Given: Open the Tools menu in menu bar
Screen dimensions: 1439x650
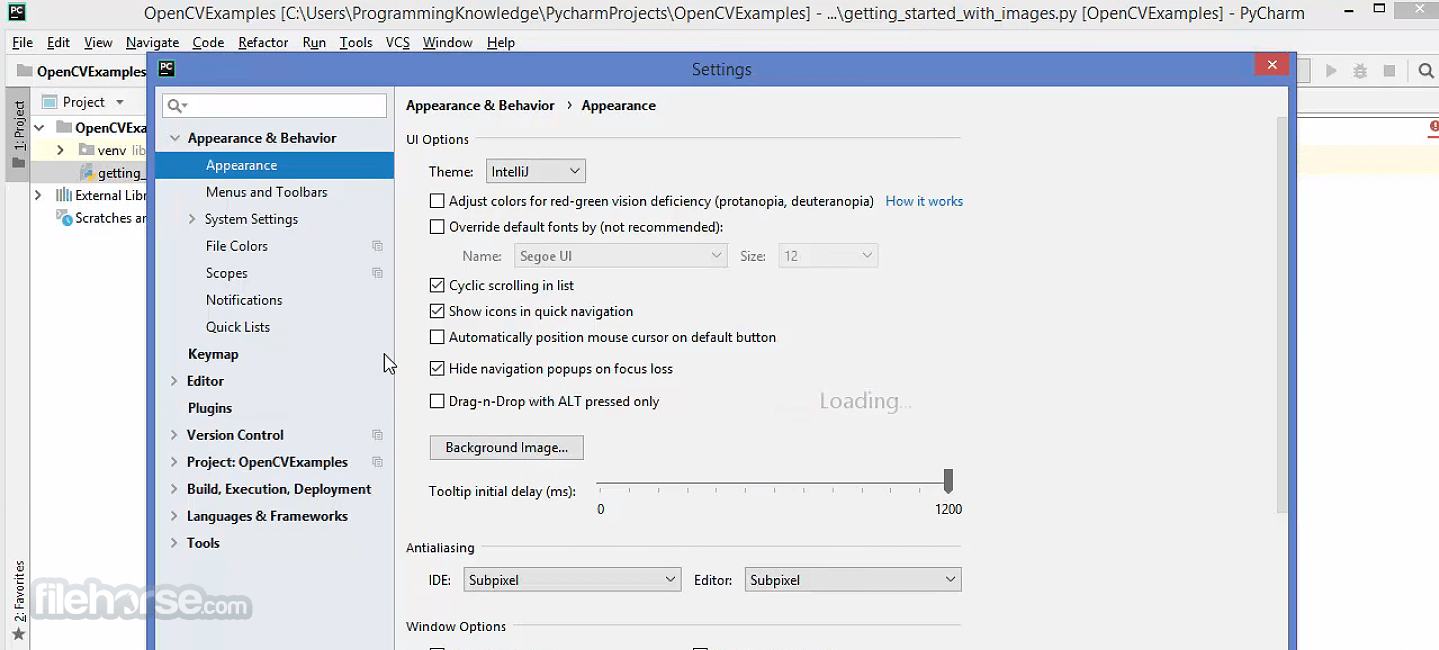Looking at the screenshot, I should pyautogui.click(x=356, y=42).
